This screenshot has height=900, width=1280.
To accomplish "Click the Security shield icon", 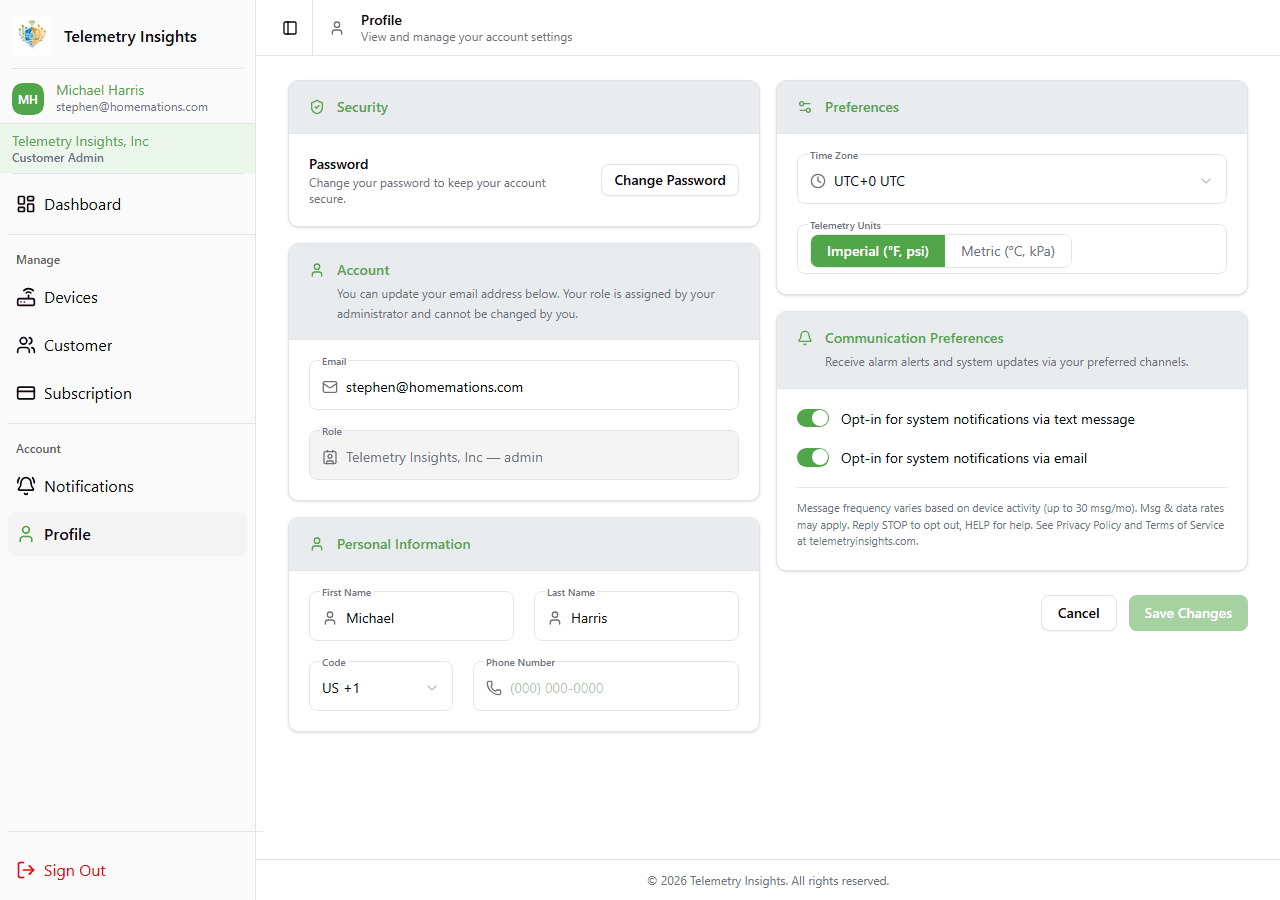I will tap(317, 107).
